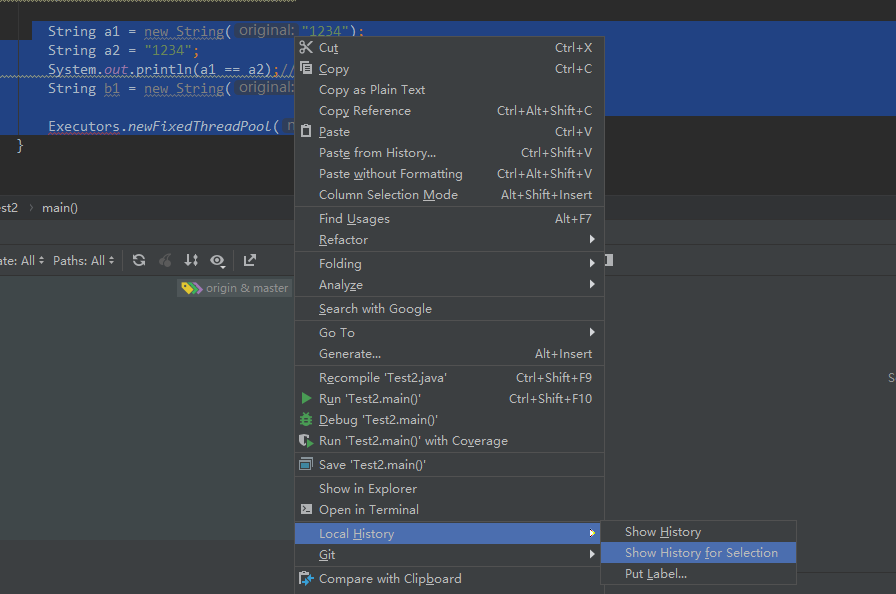Expand the Folding submenu

449,263
